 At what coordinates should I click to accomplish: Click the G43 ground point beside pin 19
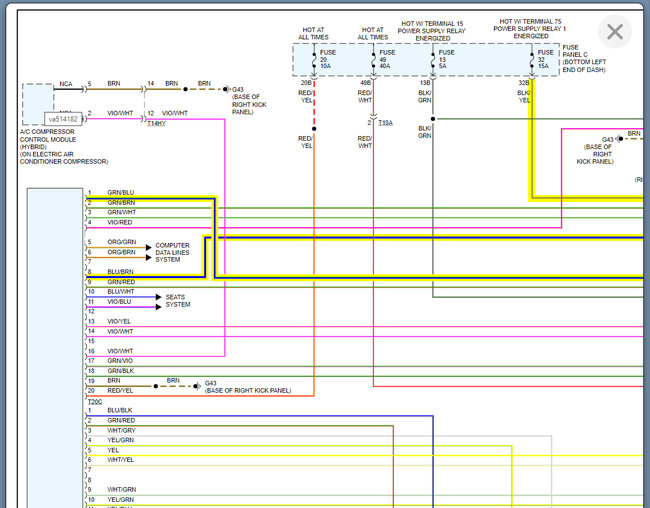(x=196, y=386)
